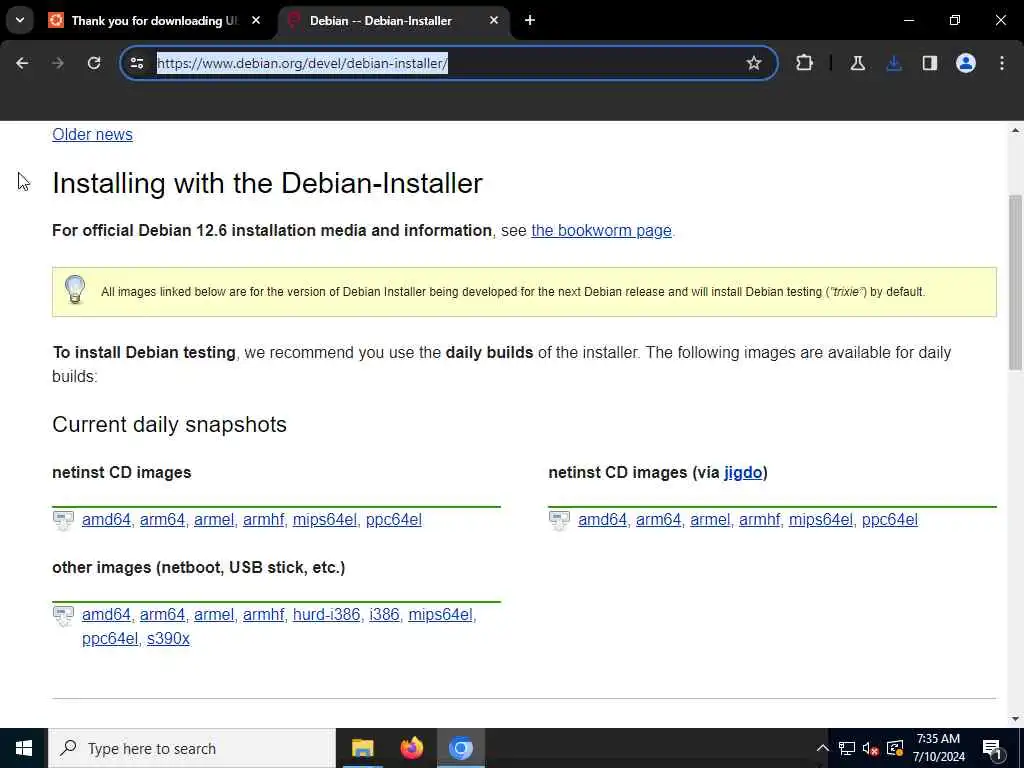The image size is (1024, 768).
Task: Download amd64 netinst CD image
Action: click(x=106, y=520)
